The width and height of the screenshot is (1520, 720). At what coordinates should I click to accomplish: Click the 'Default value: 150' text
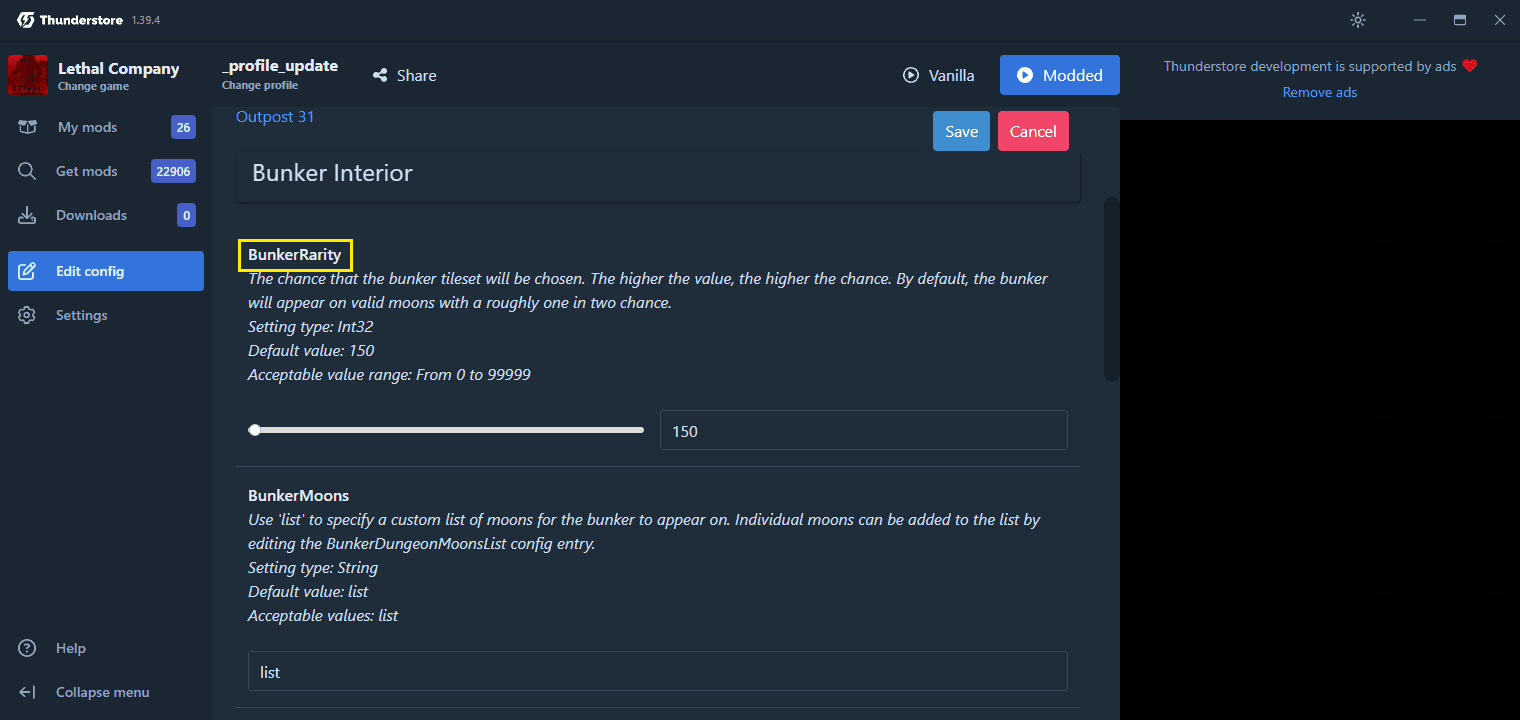click(x=311, y=351)
